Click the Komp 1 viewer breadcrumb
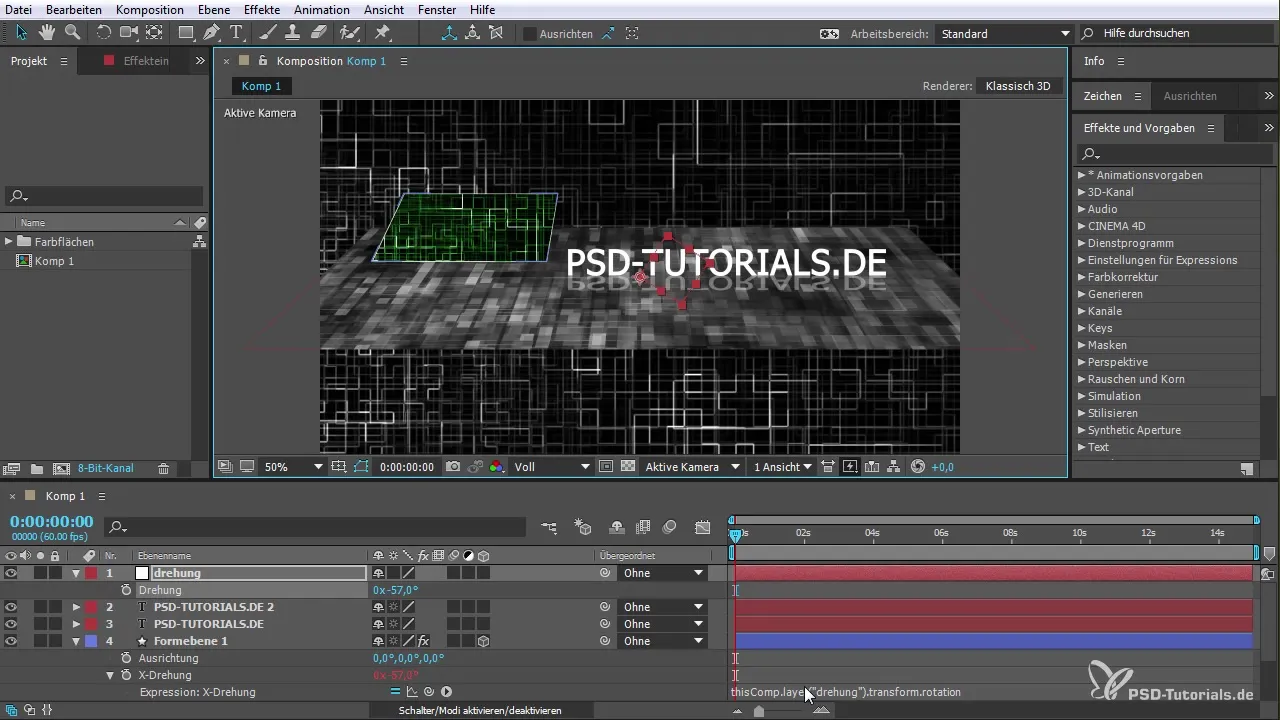Viewport: 1280px width, 720px height. coord(261,86)
